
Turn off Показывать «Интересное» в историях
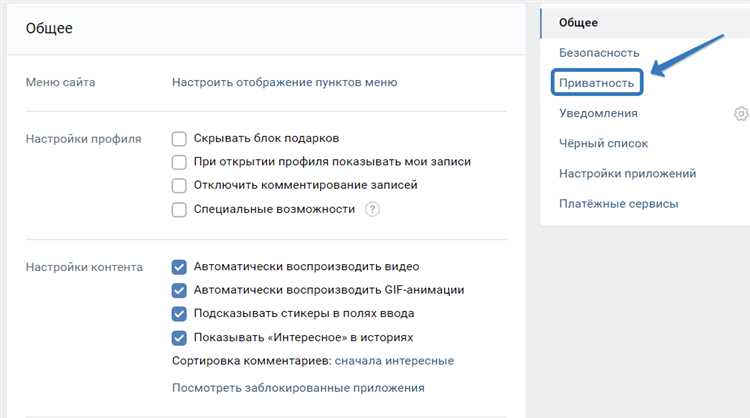[179, 338]
